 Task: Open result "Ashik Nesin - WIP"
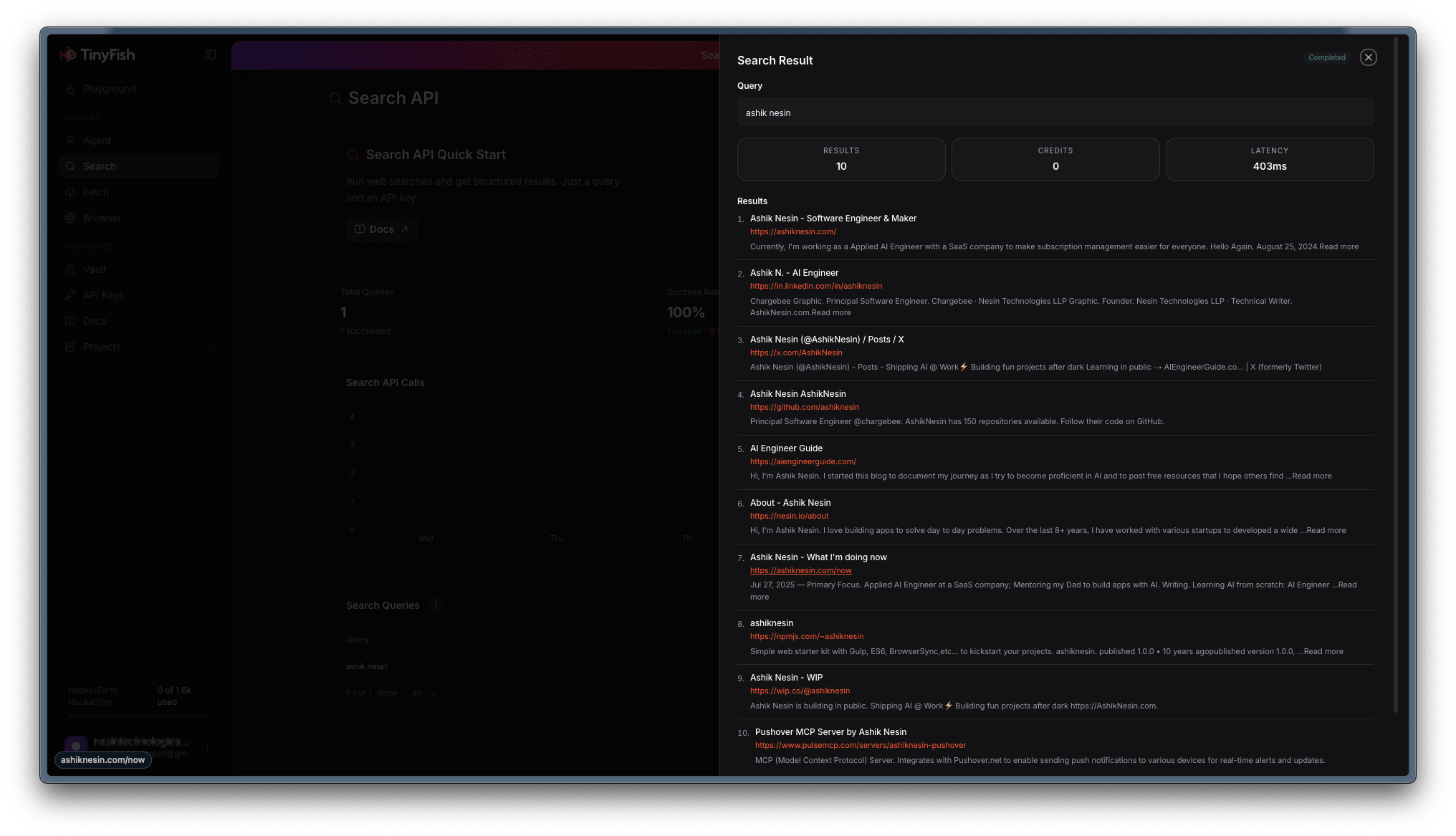click(787, 678)
